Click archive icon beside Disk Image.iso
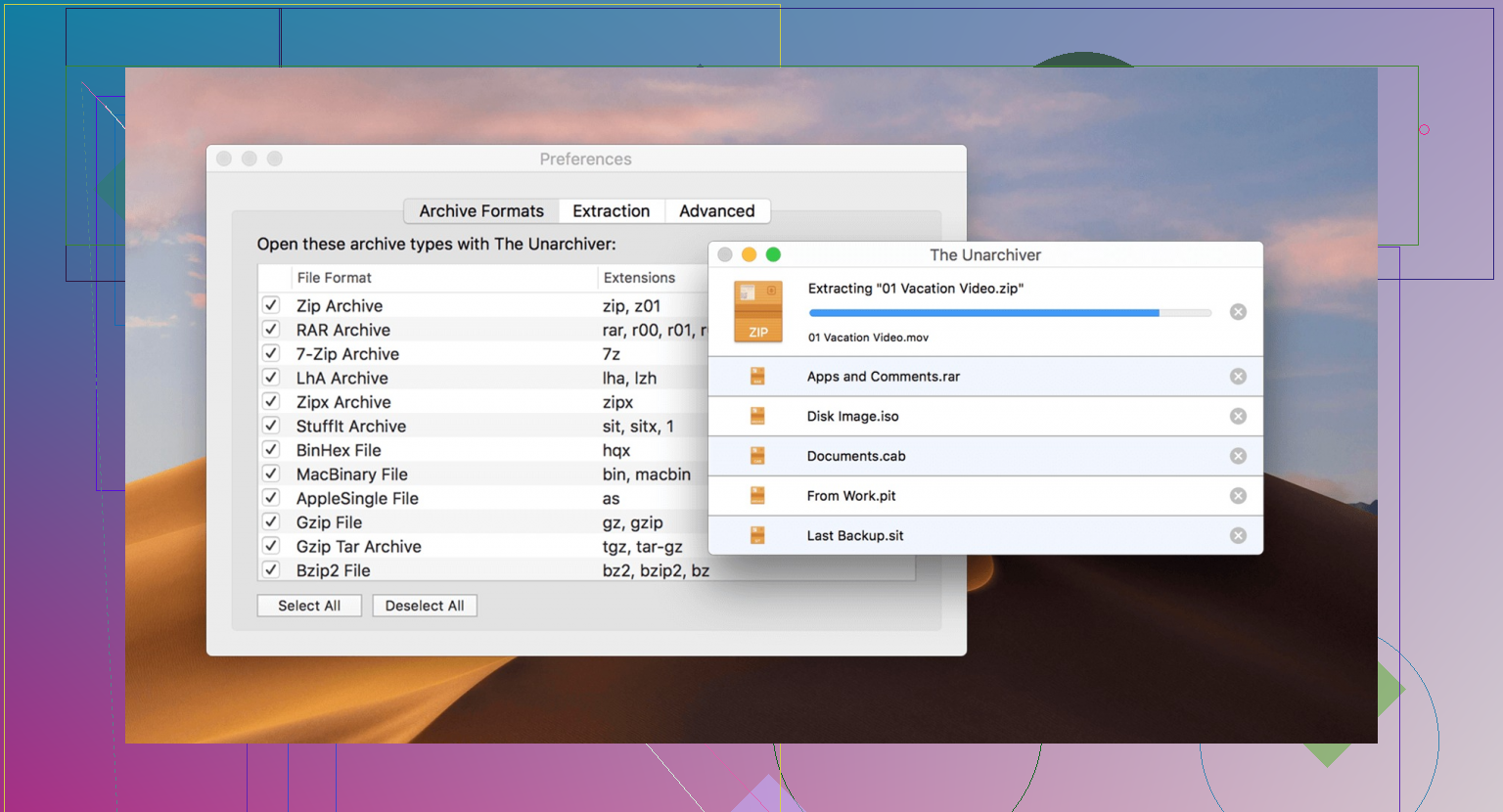 757,416
